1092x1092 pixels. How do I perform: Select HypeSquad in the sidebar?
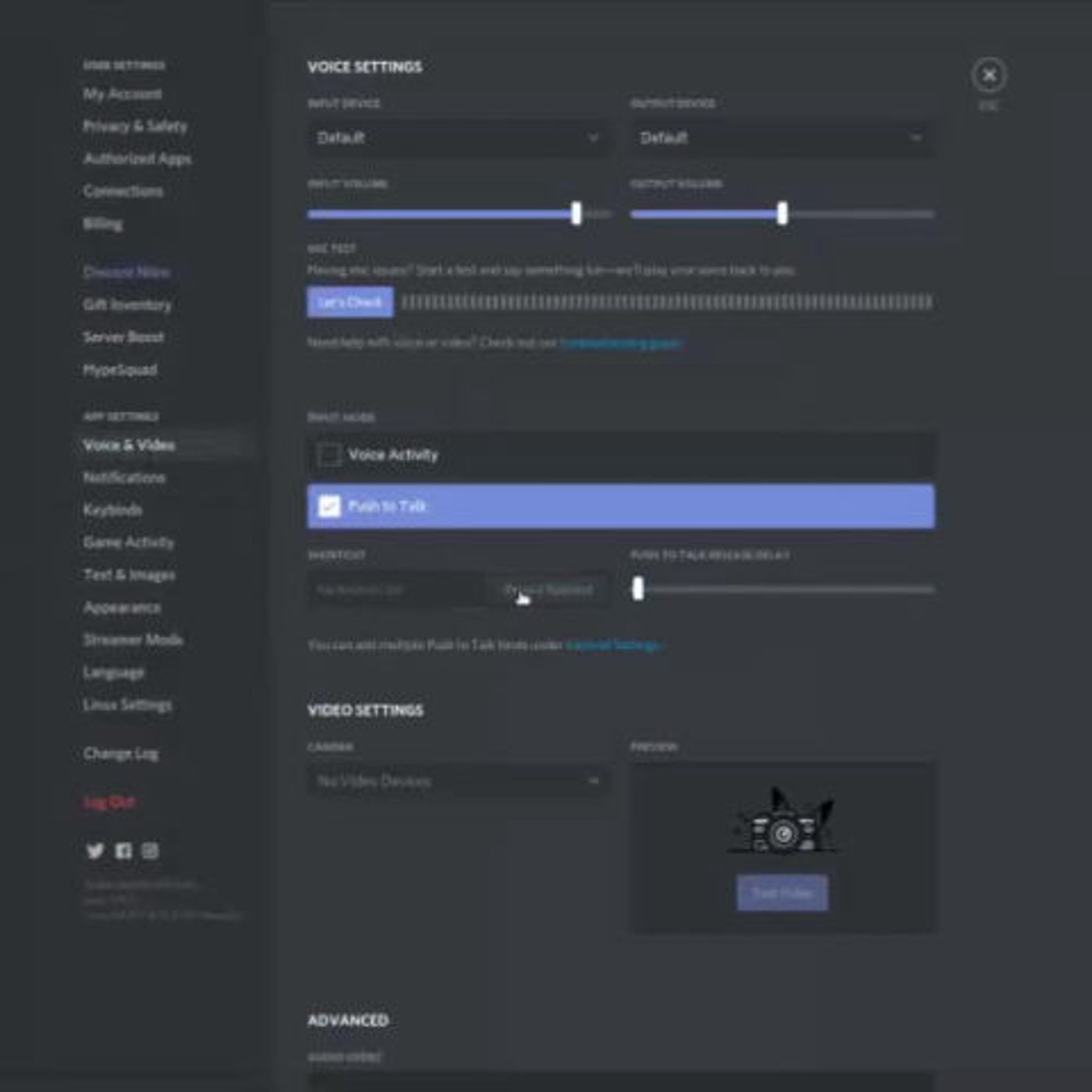click(x=120, y=370)
